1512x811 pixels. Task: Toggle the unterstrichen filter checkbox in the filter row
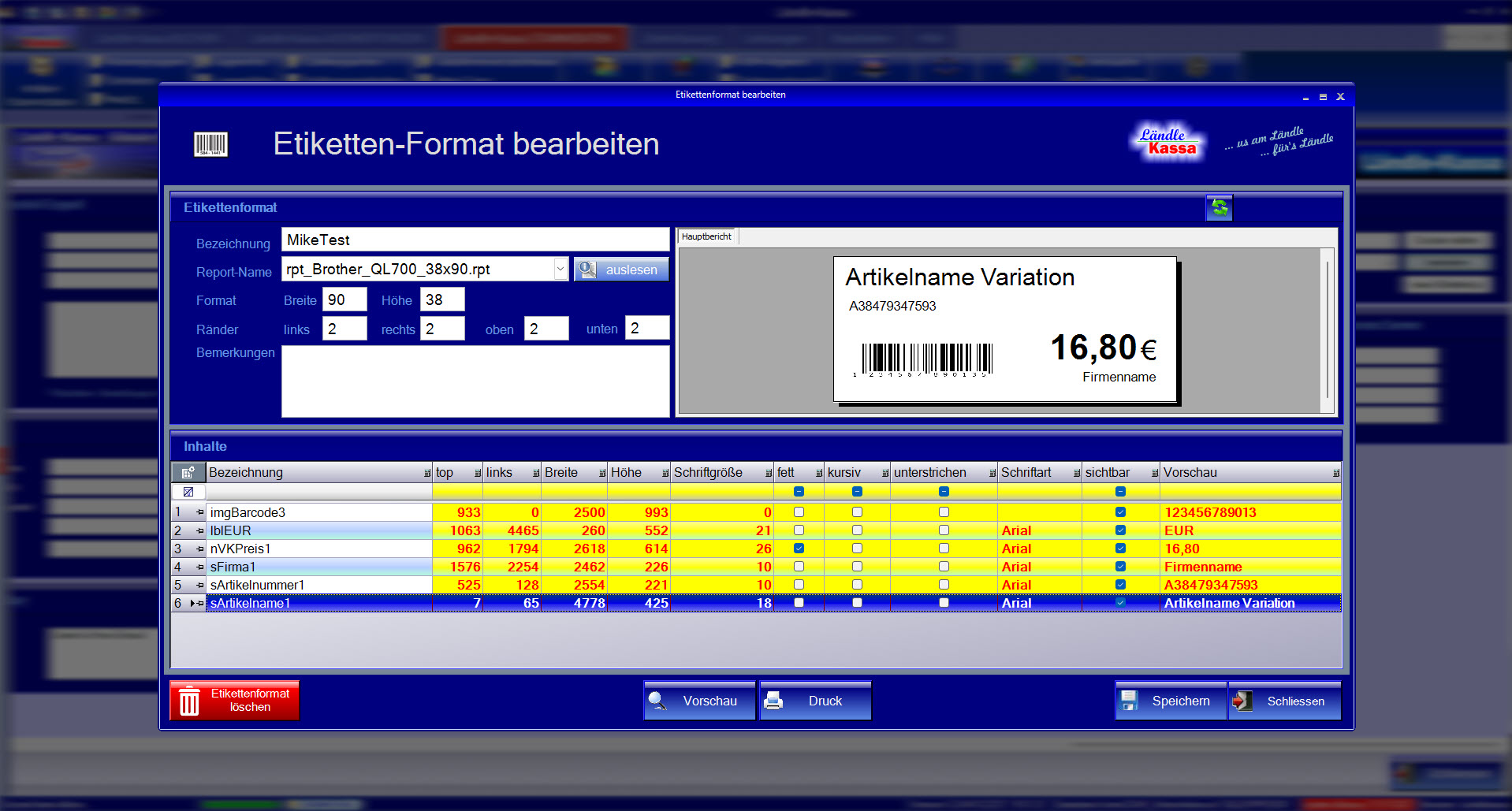click(x=944, y=492)
